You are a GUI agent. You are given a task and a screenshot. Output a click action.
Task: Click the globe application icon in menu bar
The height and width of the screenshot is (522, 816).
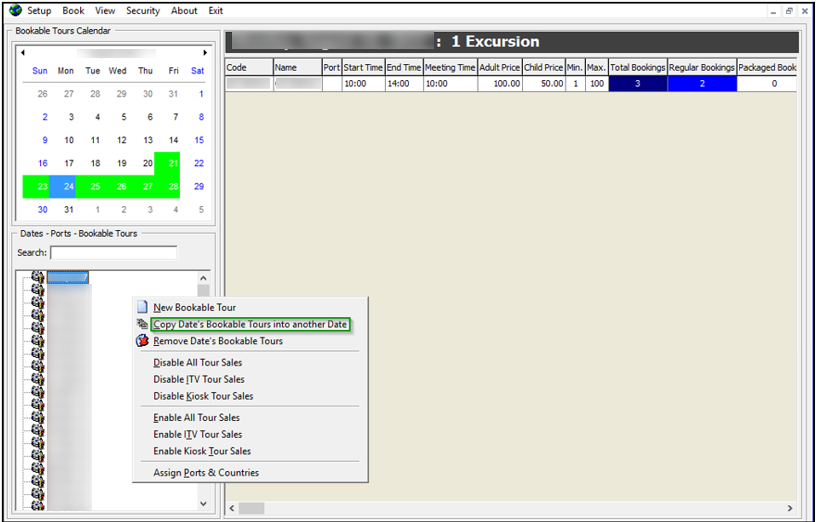pos(16,10)
